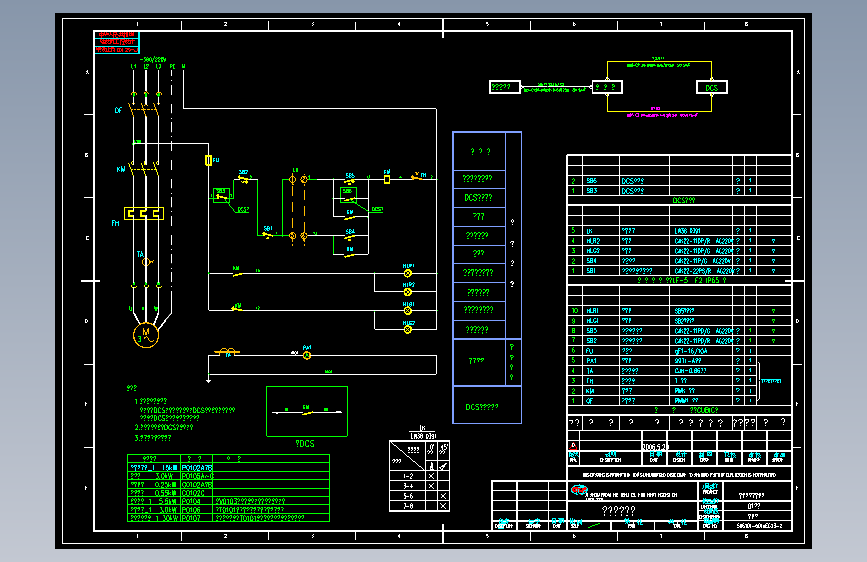Click the large '??????' drawing title
This screenshot has width=867, height=562.
(x=618, y=511)
